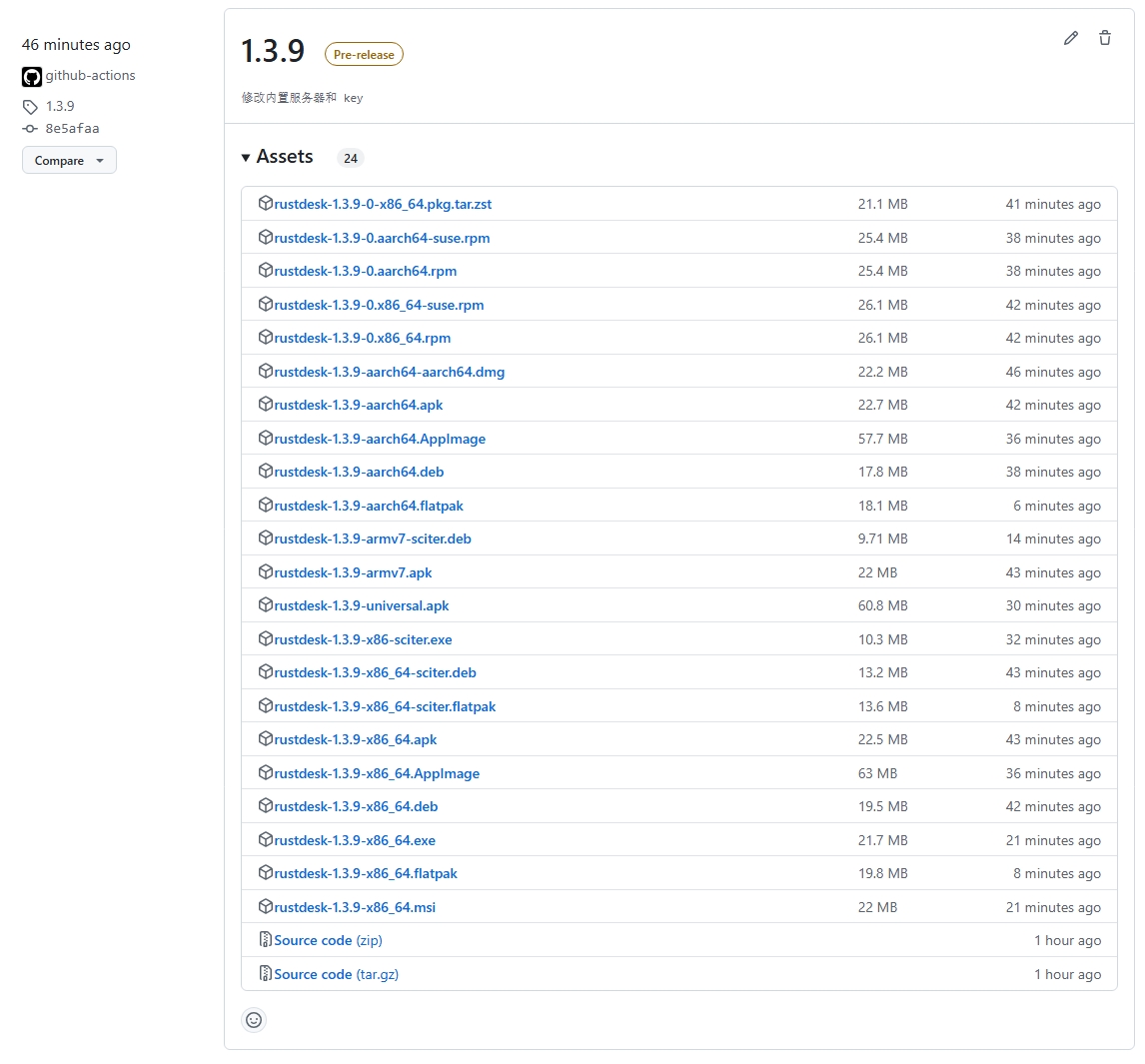Click package icon for aarch64-aarch64.dmg asset
Viewport: 1145px width, 1064px height.
coord(266,371)
